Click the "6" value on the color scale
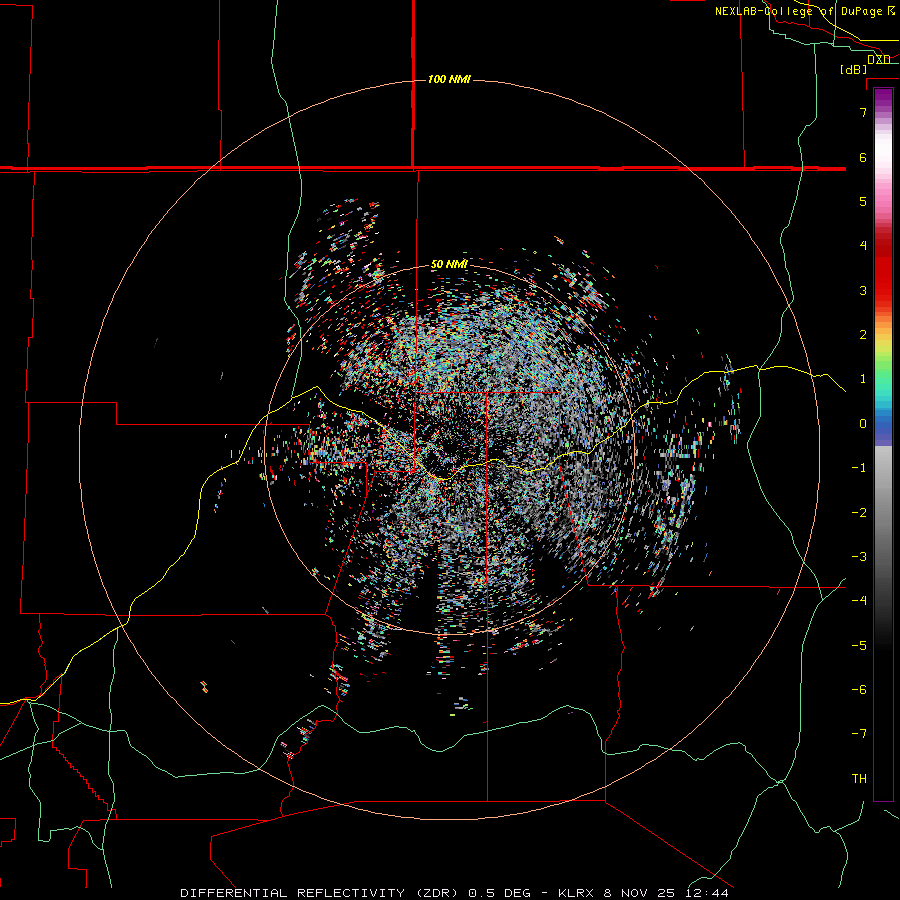900x900 pixels. 863,157
